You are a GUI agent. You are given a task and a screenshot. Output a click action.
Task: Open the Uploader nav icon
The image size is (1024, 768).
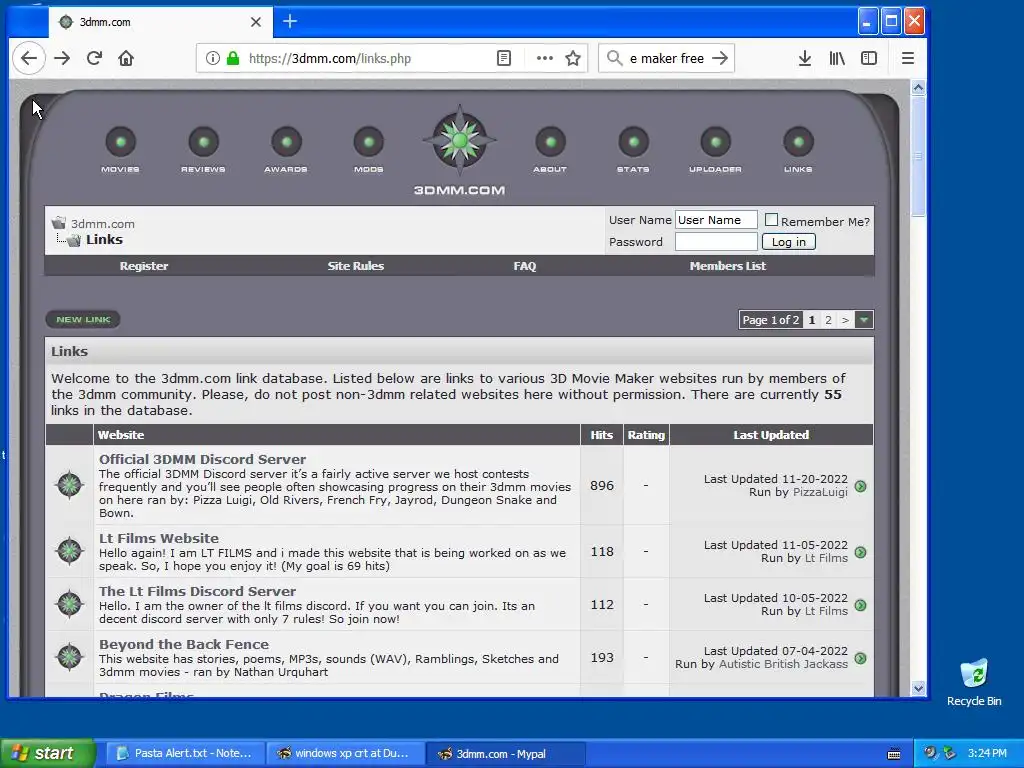click(x=716, y=142)
